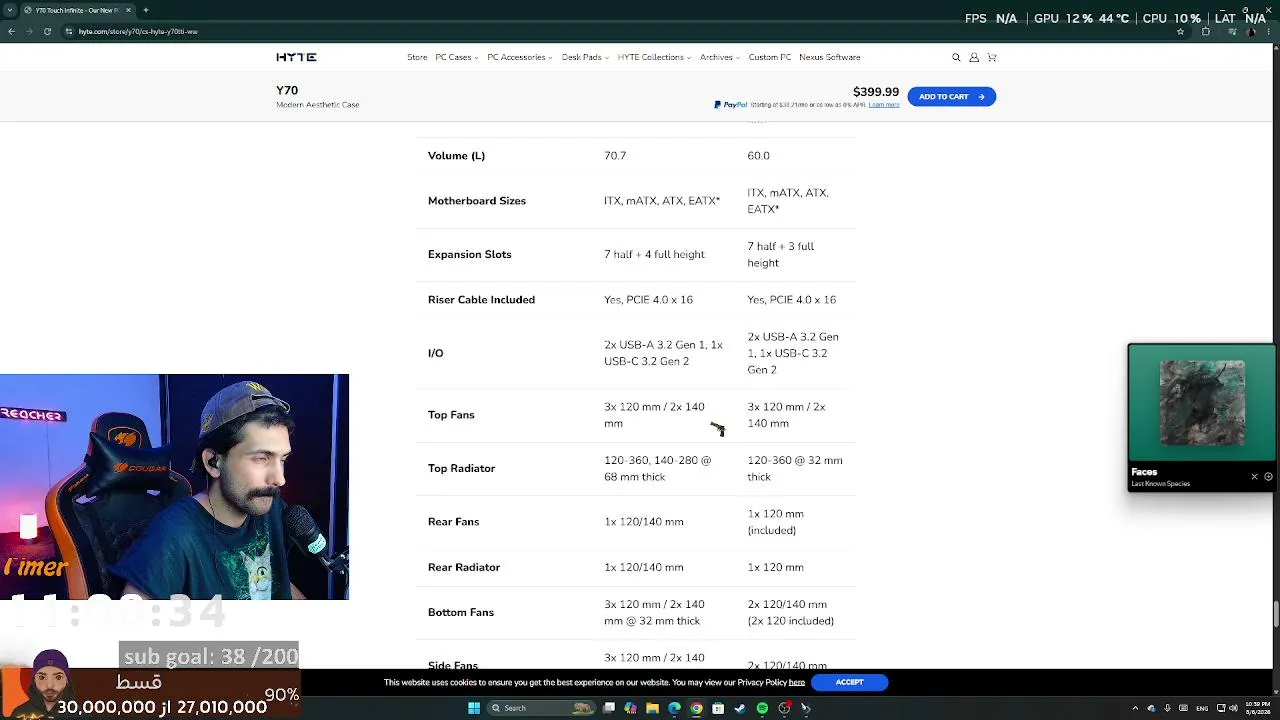Select the I/O row label
Viewport: 1280px width, 720px height.
[x=435, y=354]
